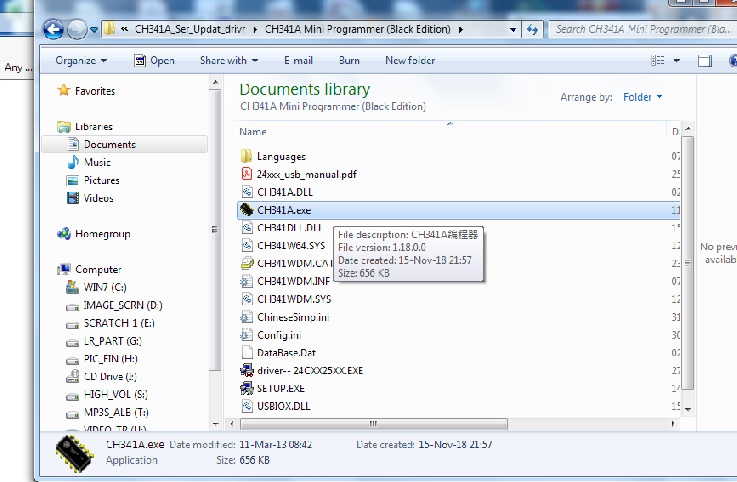
Task: Click the file list vertical scrollbar
Action: click(687, 263)
